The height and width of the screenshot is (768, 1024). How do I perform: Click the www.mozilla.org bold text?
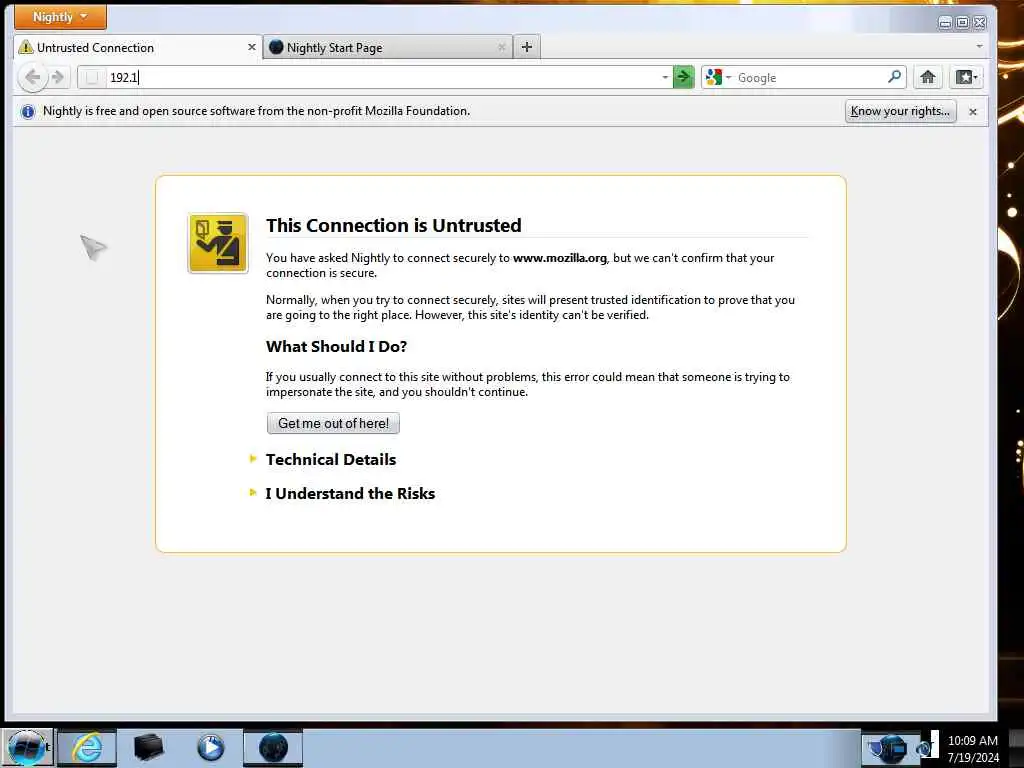click(x=560, y=258)
